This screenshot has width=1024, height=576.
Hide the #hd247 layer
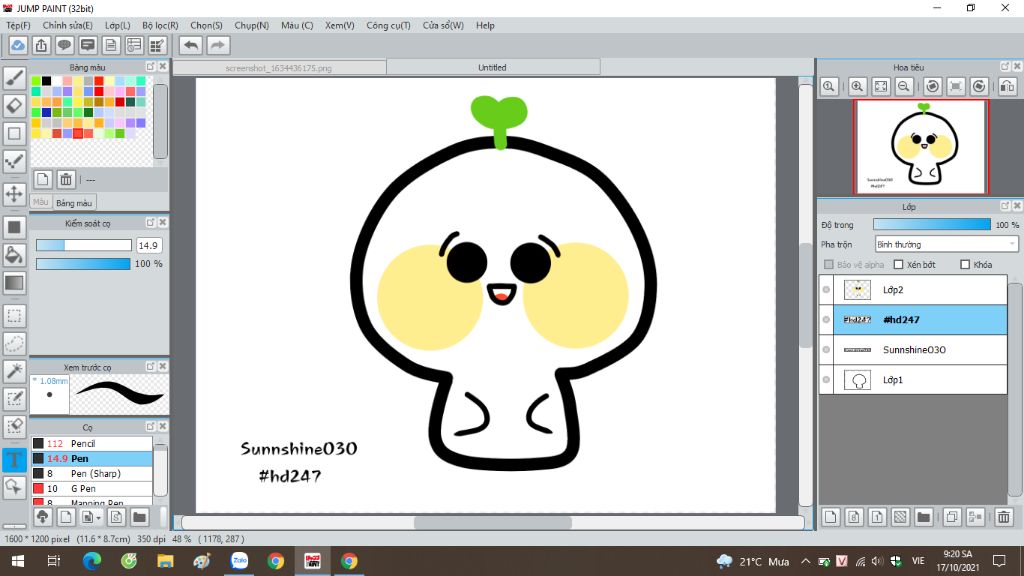tap(826, 319)
